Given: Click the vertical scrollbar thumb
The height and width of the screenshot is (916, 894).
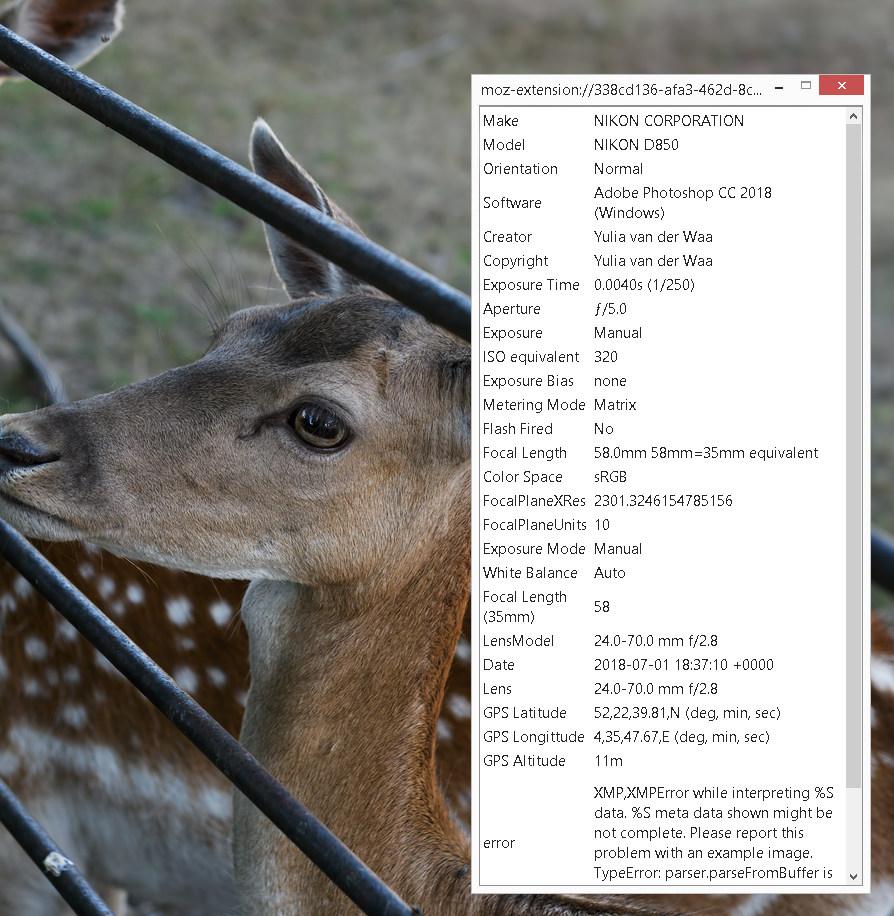Looking at the screenshot, I should [853, 456].
